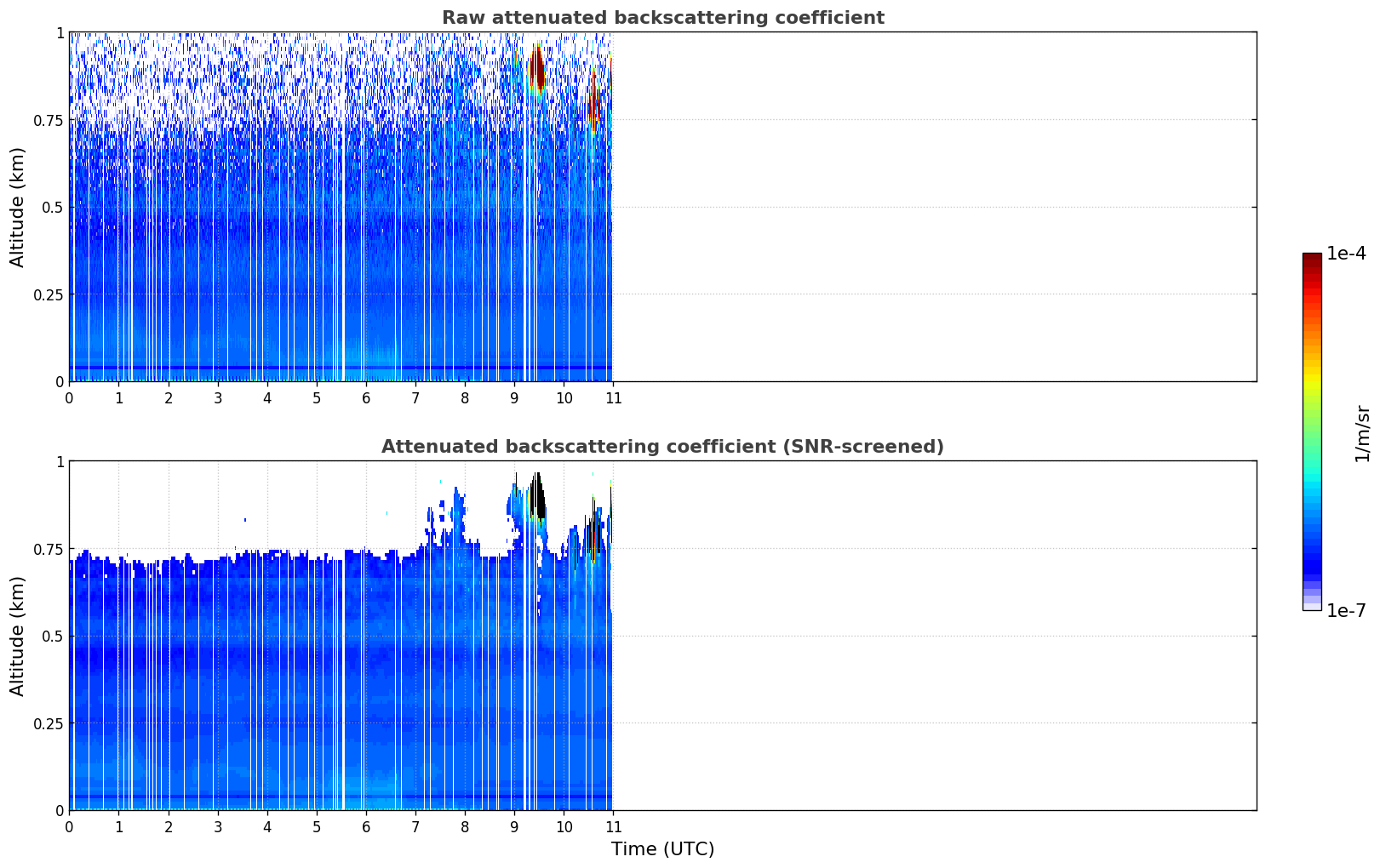
Task: Click the 0.75 altitude tick on top plot
Action: tap(49, 120)
